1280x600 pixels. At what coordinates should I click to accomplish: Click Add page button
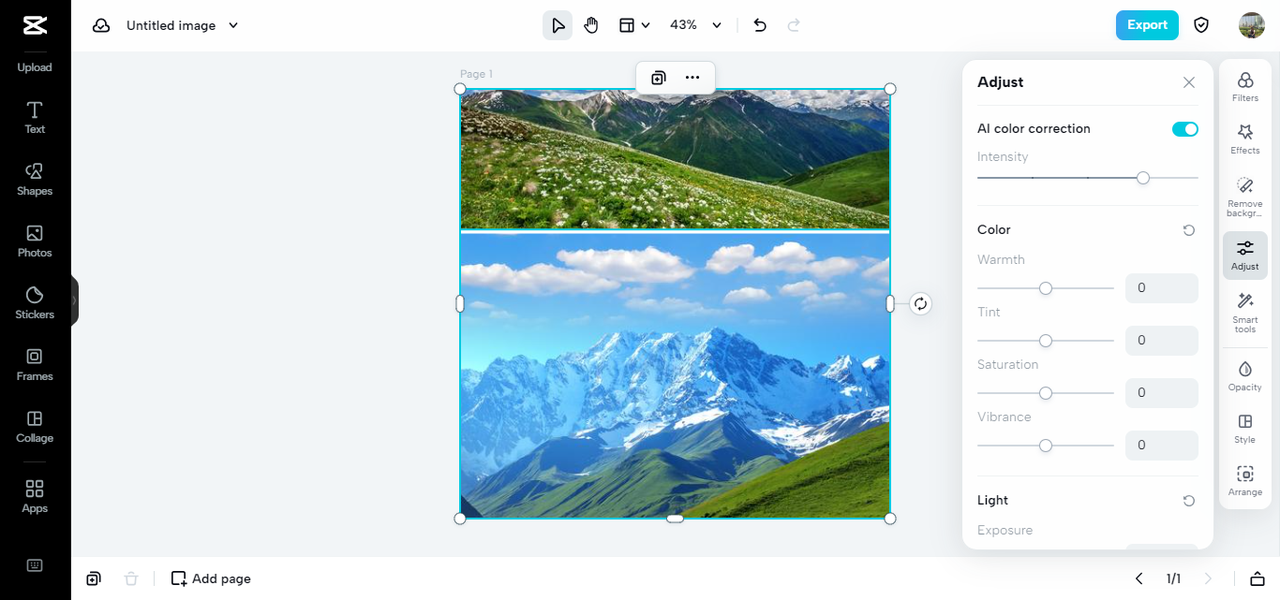coord(211,578)
